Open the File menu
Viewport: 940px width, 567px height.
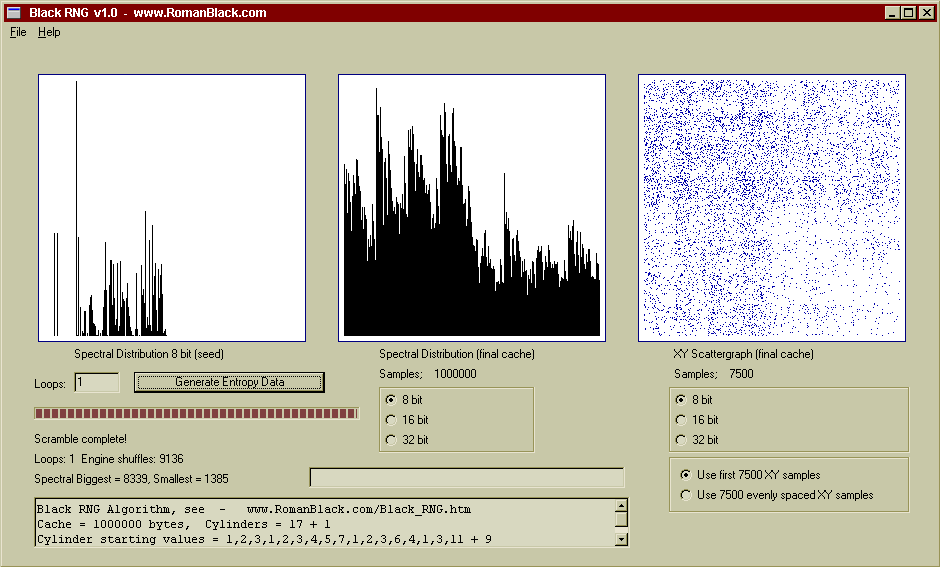tap(18, 32)
